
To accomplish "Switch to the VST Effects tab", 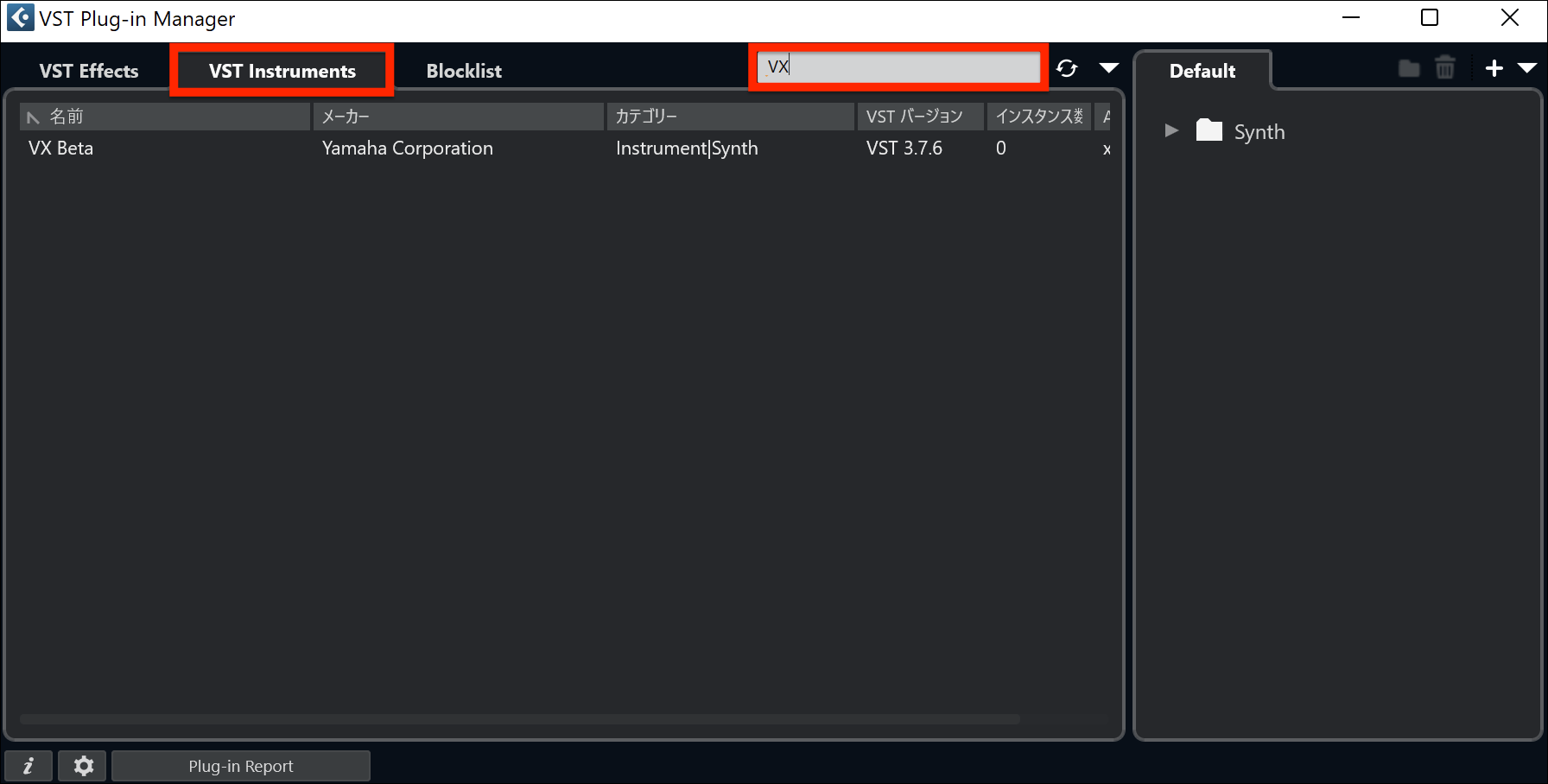I will tap(87, 70).
